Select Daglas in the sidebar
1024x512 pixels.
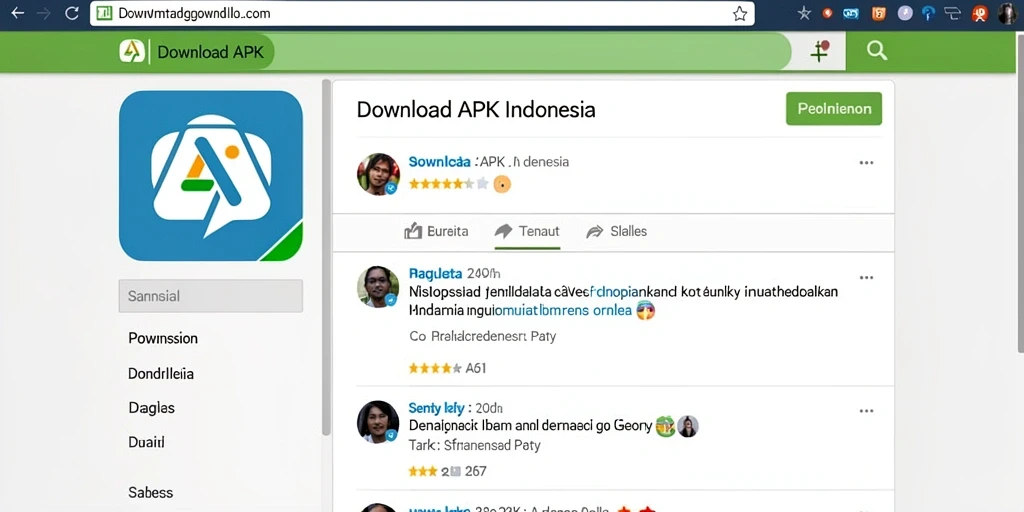[x=152, y=408]
